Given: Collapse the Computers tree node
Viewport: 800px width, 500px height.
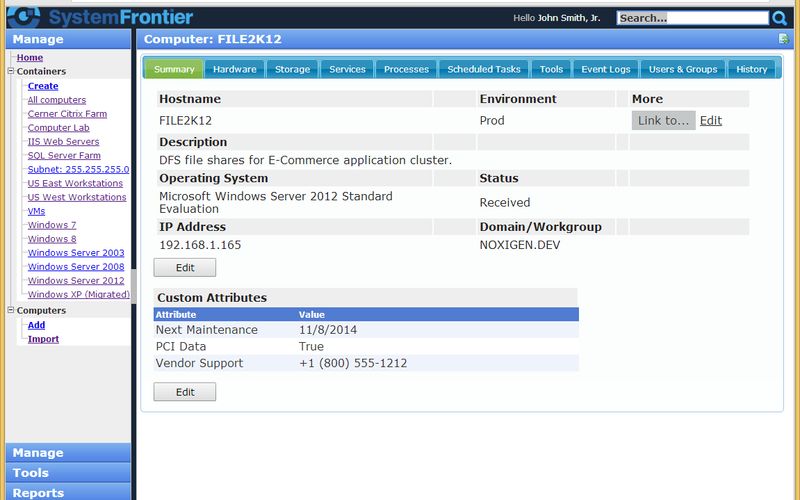Looking at the screenshot, I should [x=11, y=310].
